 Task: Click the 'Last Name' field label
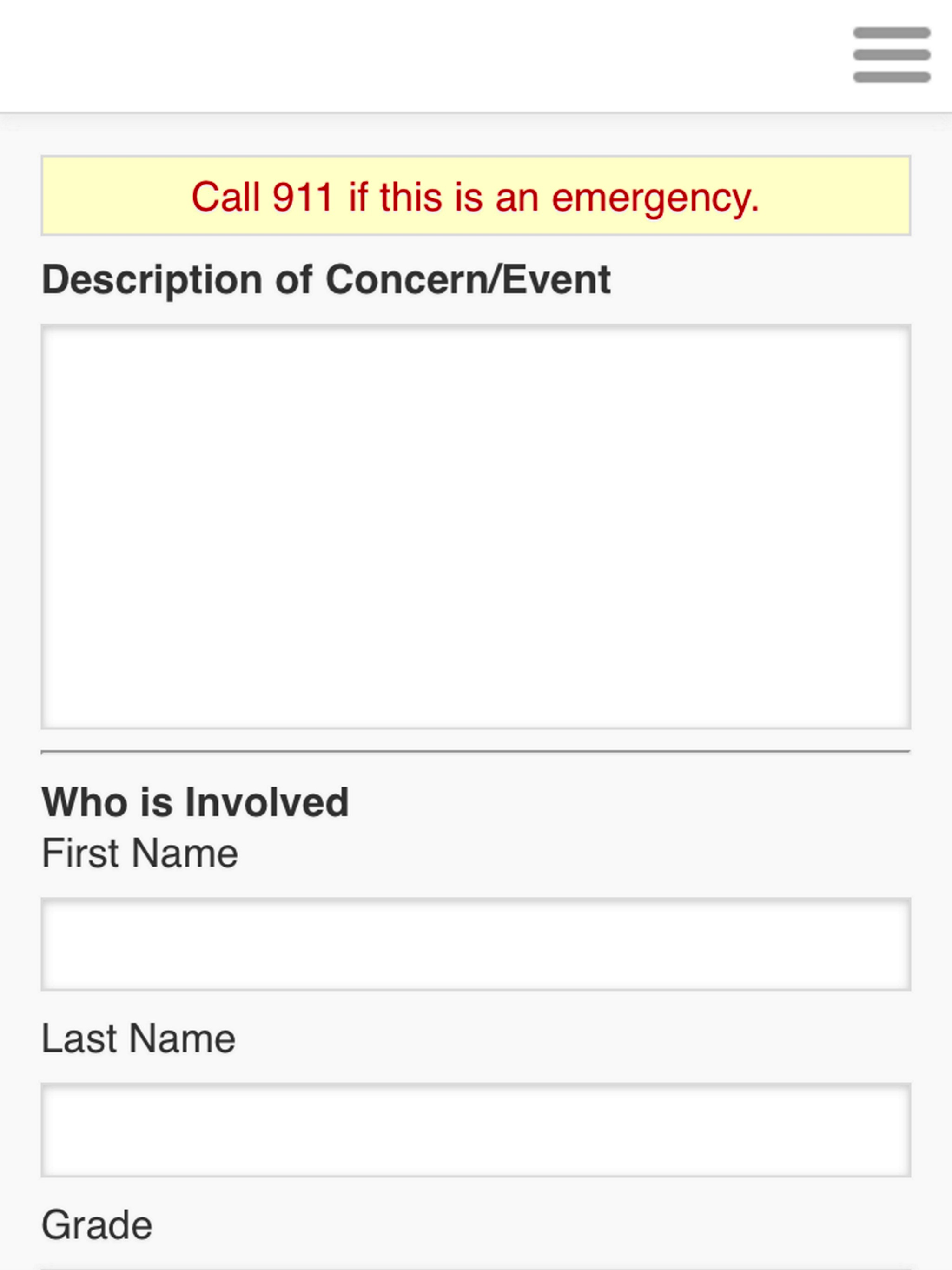coord(139,1038)
